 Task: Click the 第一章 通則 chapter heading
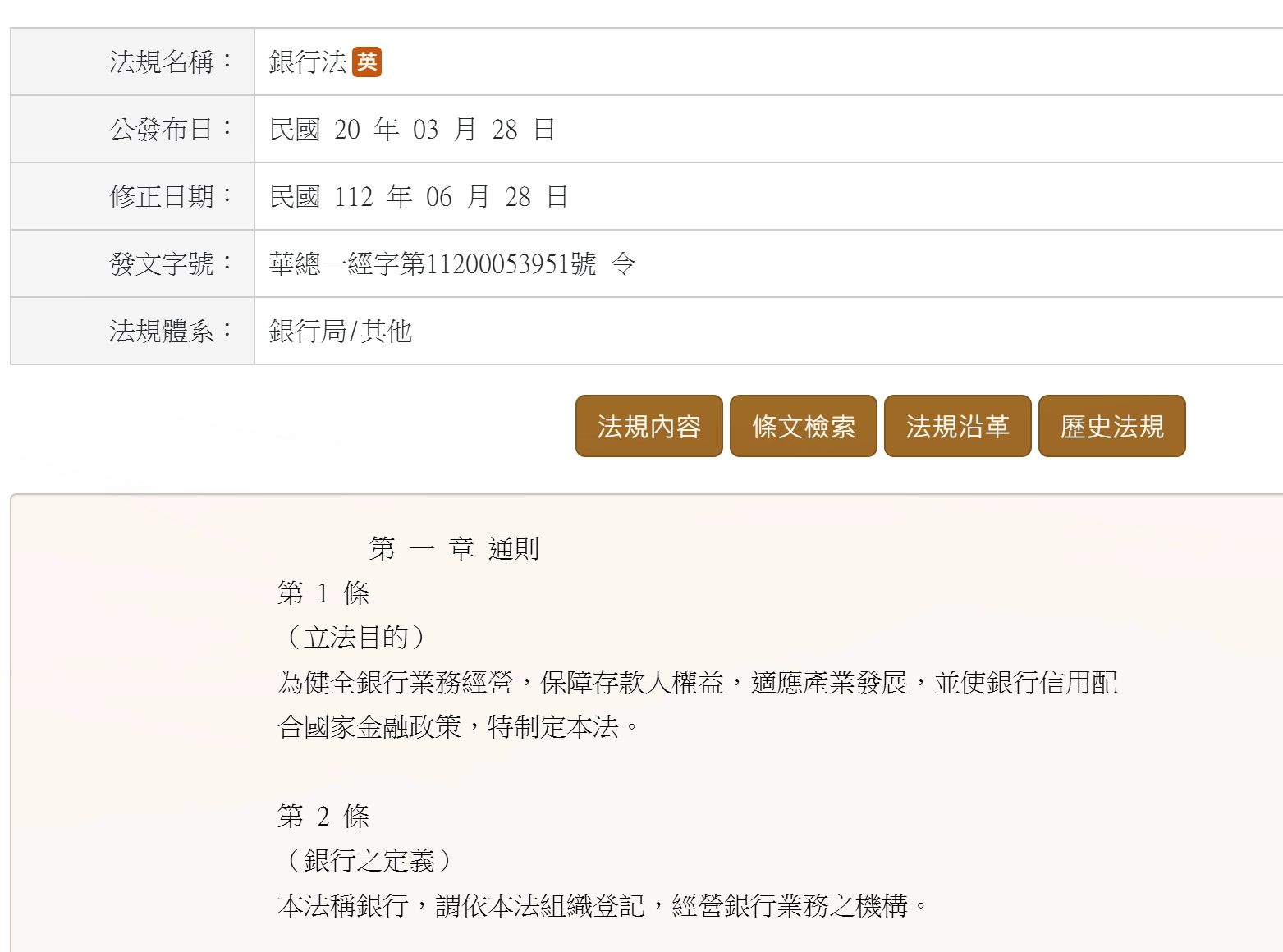point(454,548)
